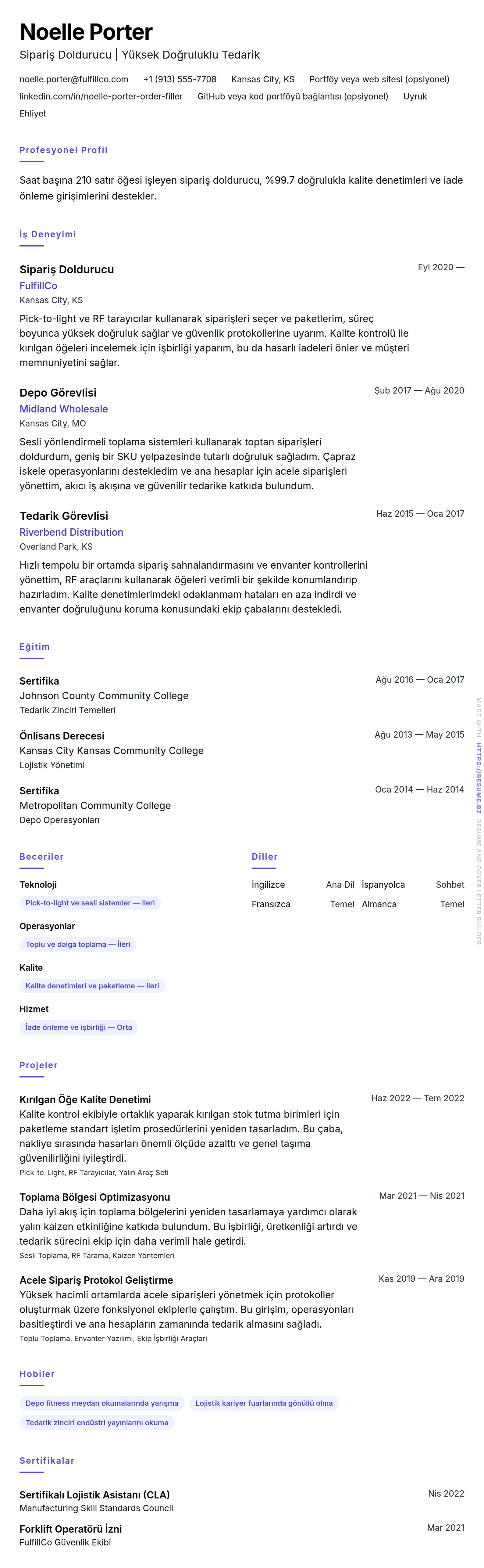Viewport: 484px width, 1568px height.
Task: Click the Lojistik kariyer fuarlarında hobby tag
Action: click(264, 1403)
